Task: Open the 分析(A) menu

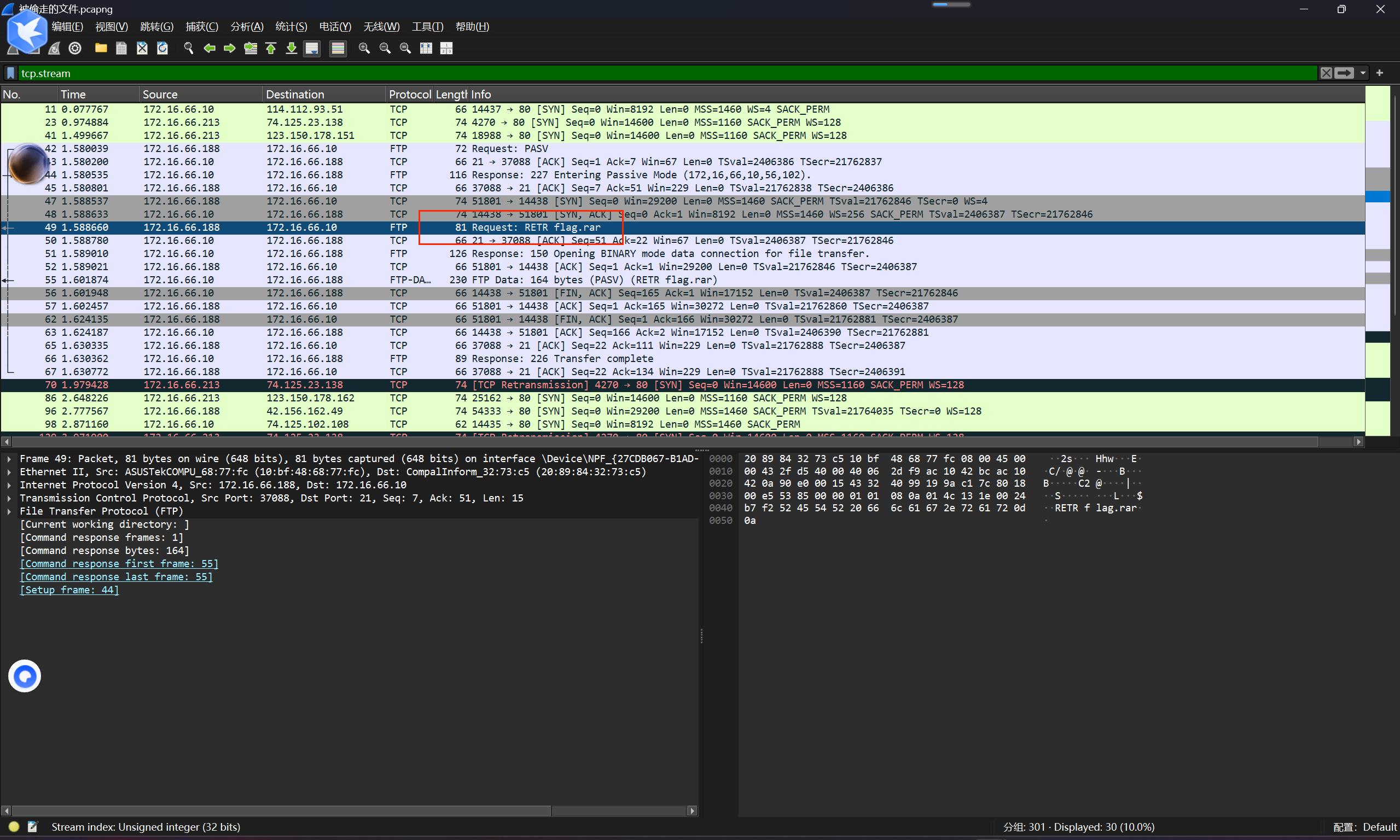Action: coord(247,27)
